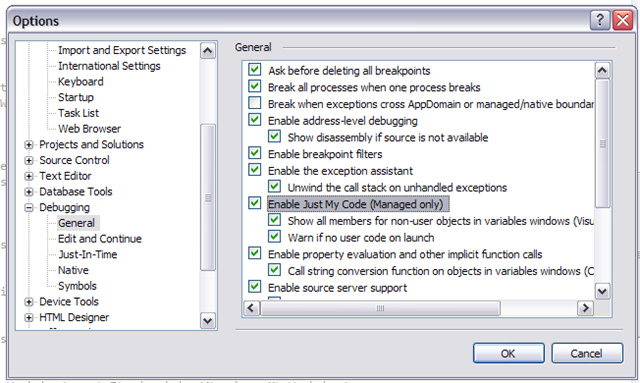Click the Cancel button
Viewport: 640px width, 383px height.
(587, 353)
